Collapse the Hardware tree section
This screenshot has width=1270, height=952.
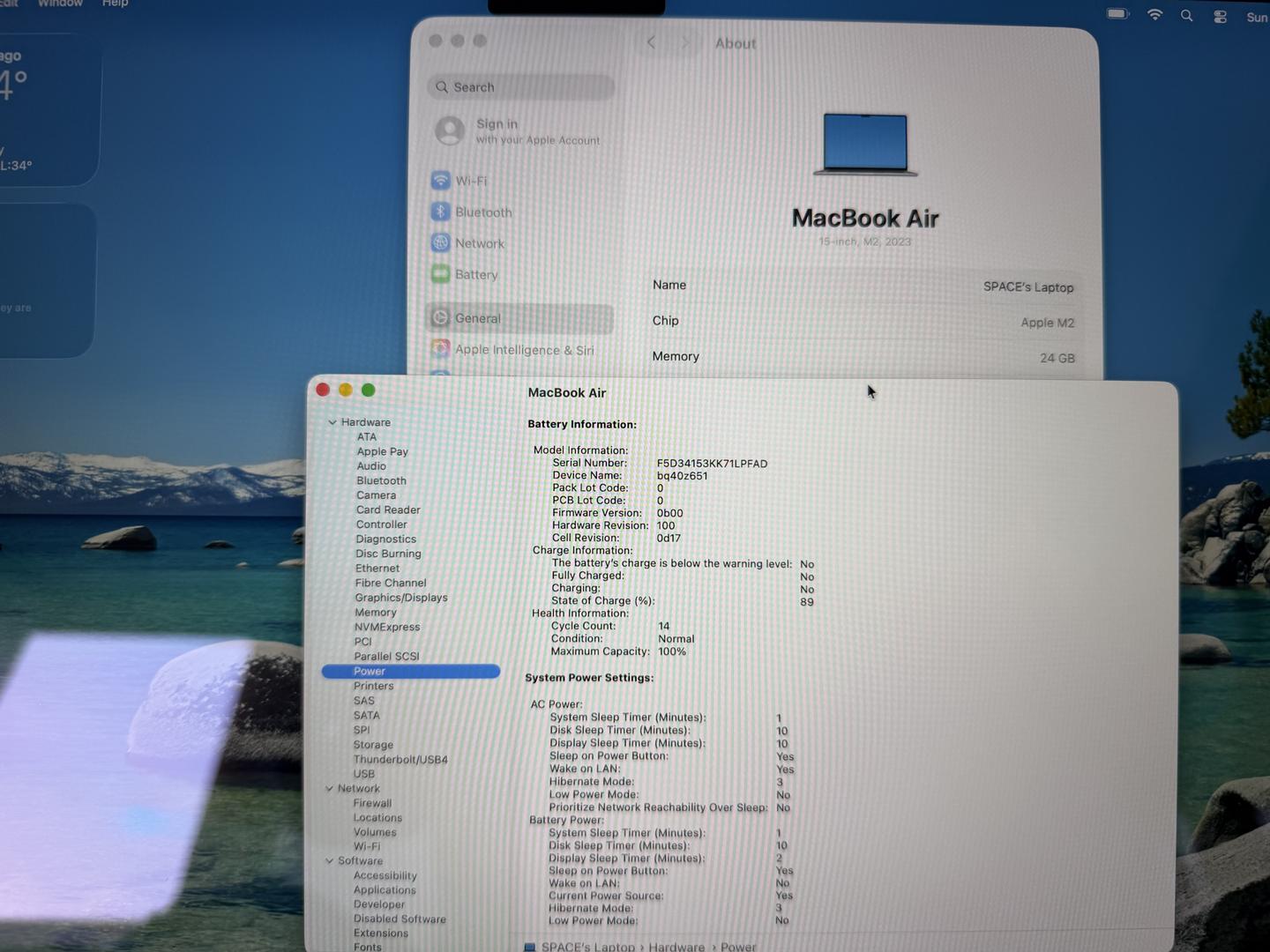tap(332, 422)
